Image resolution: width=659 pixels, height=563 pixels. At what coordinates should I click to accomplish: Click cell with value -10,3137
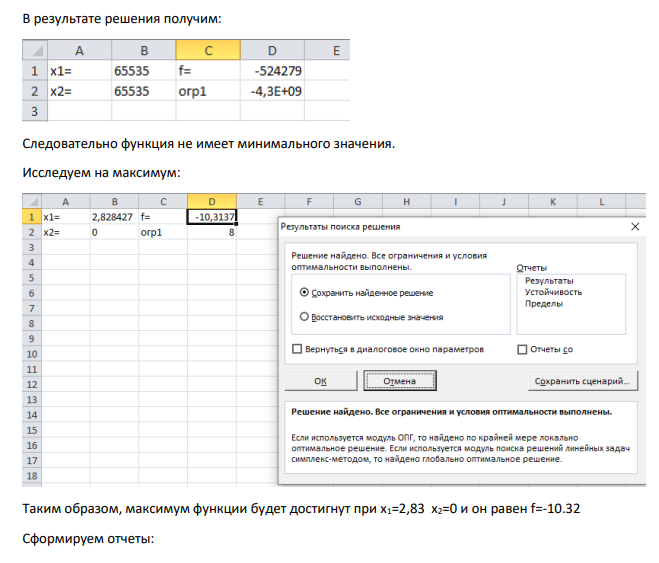point(212,217)
